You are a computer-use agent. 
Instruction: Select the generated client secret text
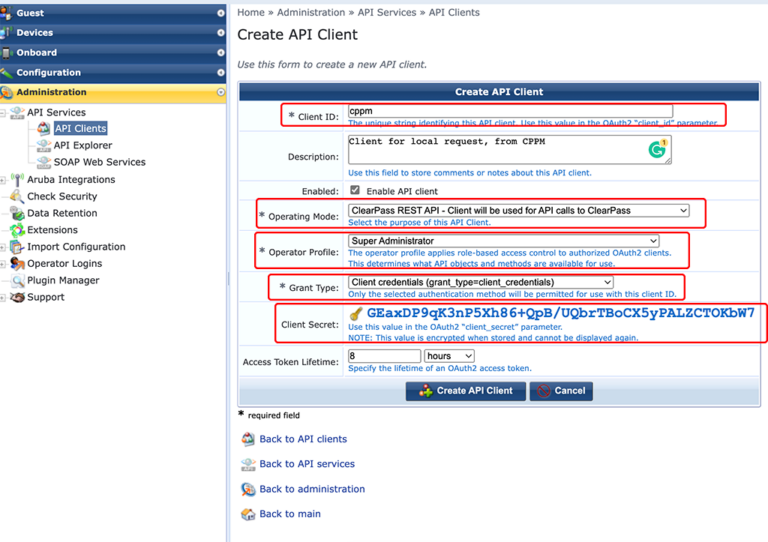coord(561,313)
